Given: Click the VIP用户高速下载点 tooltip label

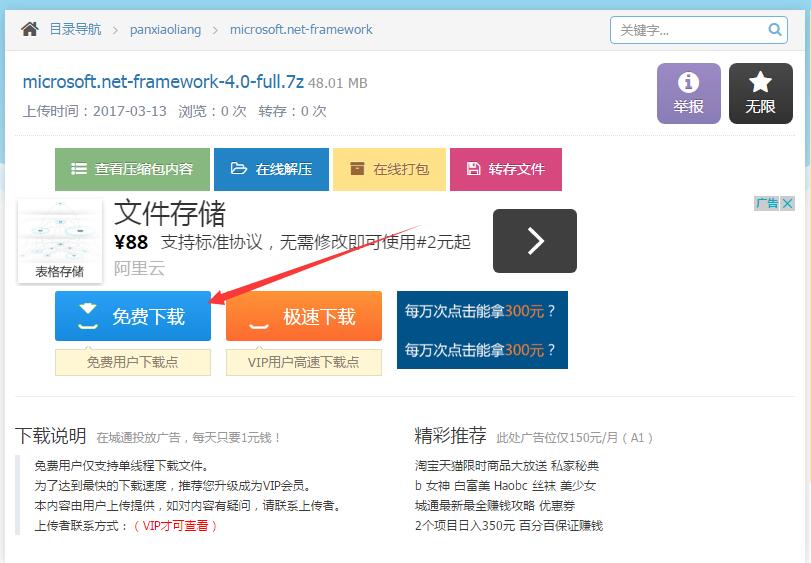Looking at the screenshot, I should 304,362.
